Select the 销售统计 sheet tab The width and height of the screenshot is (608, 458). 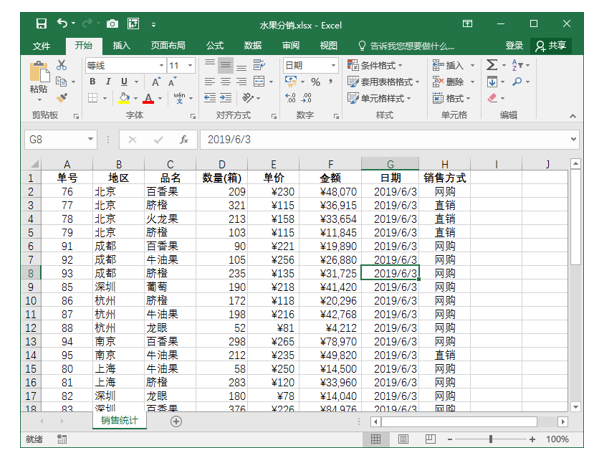click(x=119, y=420)
